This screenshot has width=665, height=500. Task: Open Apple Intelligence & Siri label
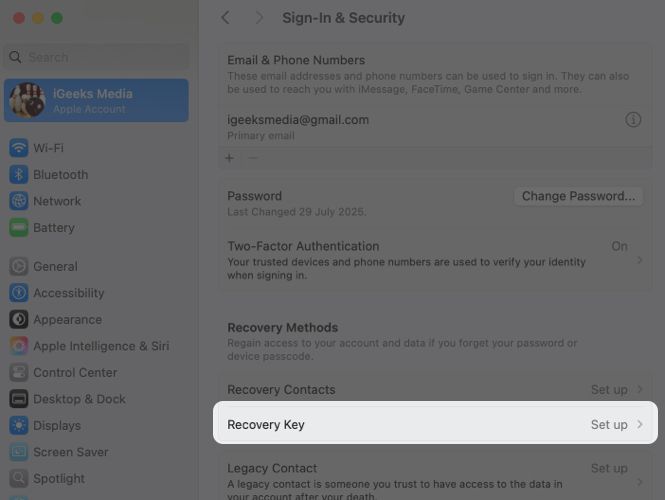click(101, 346)
